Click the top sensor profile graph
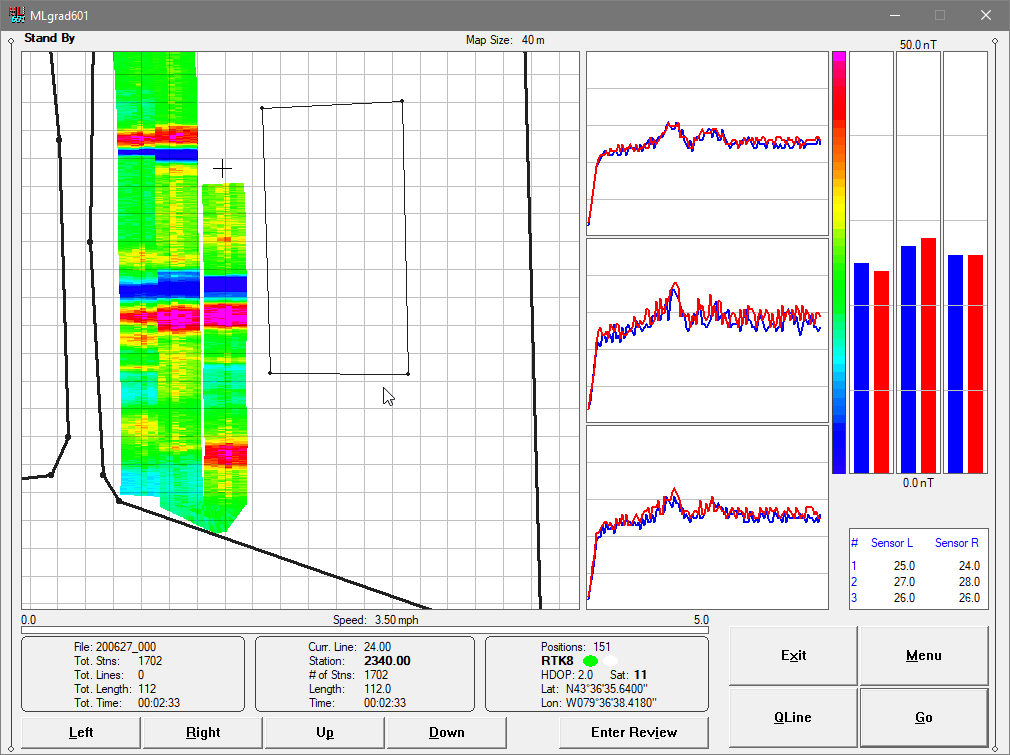The width and height of the screenshot is (1010, 755). coord(707,144)
